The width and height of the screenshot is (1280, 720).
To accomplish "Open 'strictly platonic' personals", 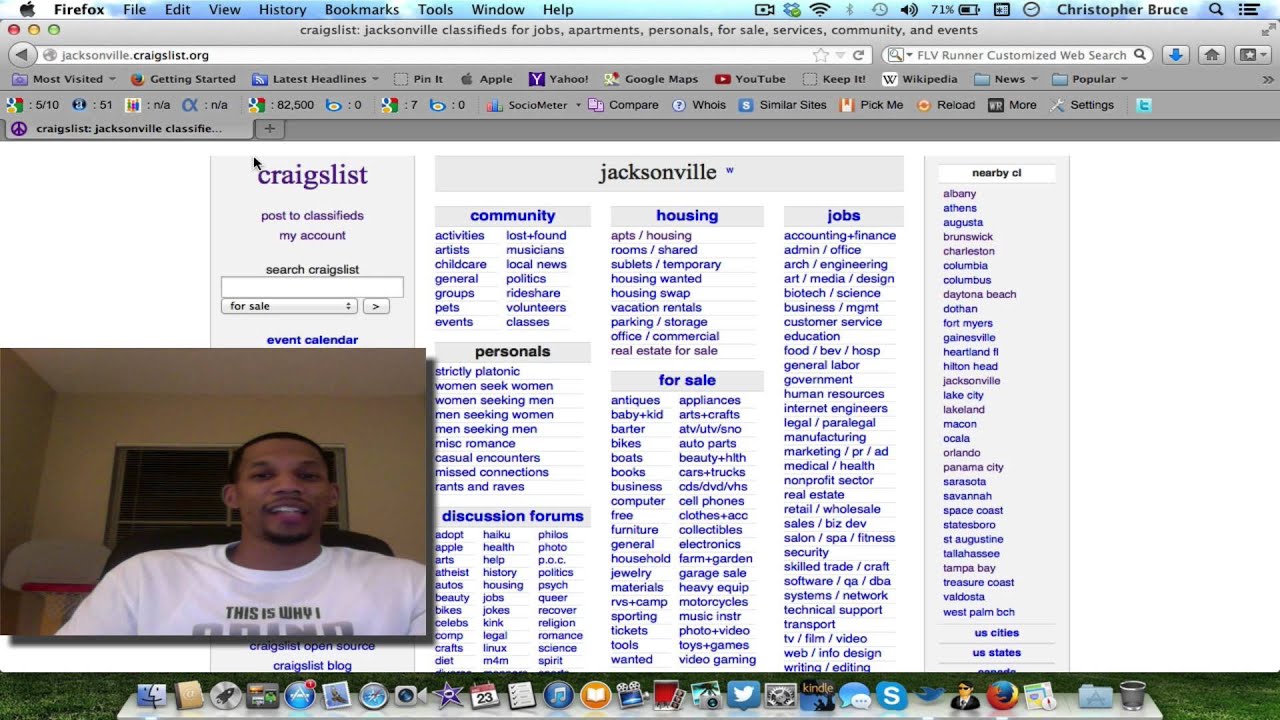I will tap(477, 371).
